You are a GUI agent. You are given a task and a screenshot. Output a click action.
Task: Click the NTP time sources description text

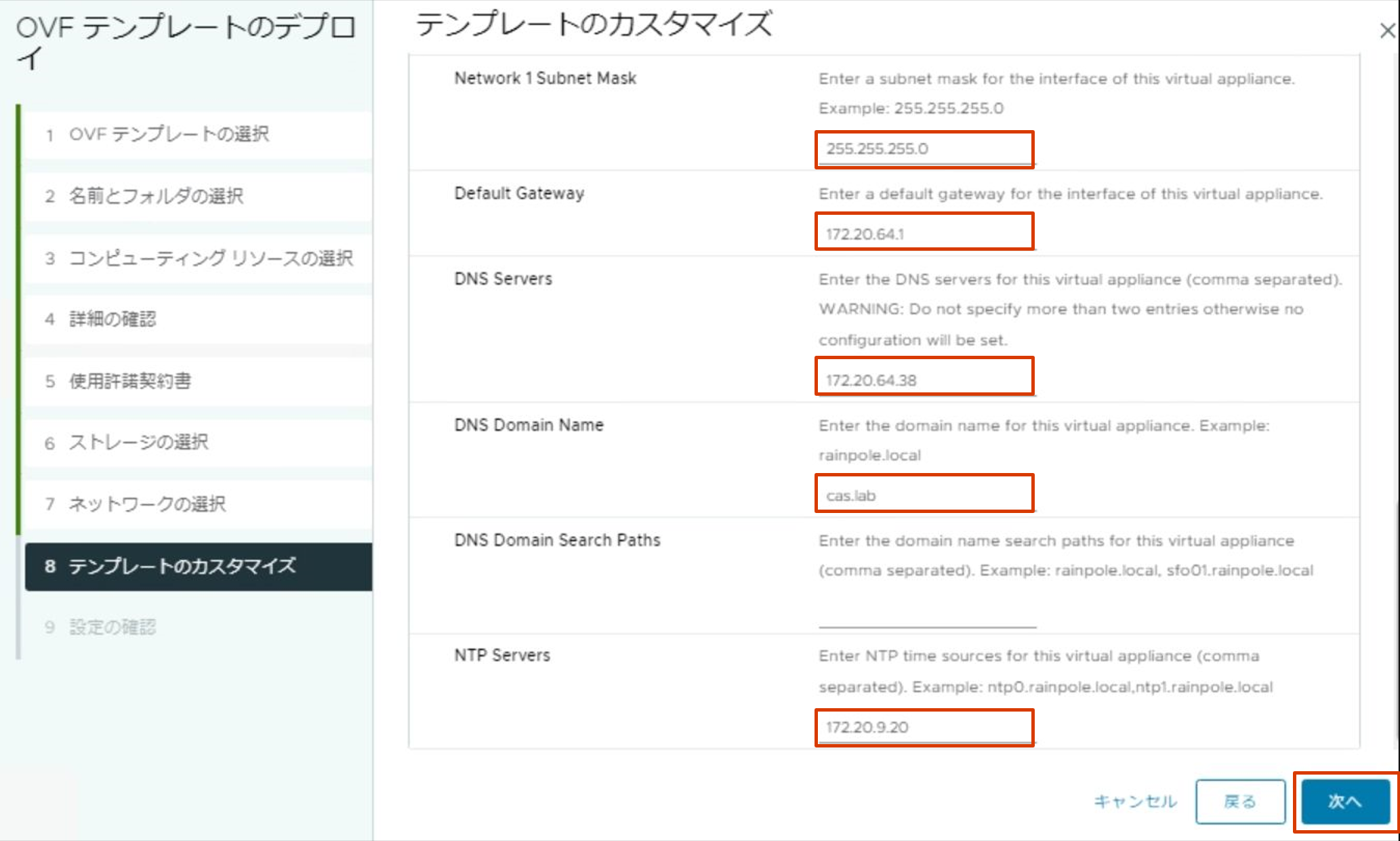pyautogui.click(x=1046, y=672)
